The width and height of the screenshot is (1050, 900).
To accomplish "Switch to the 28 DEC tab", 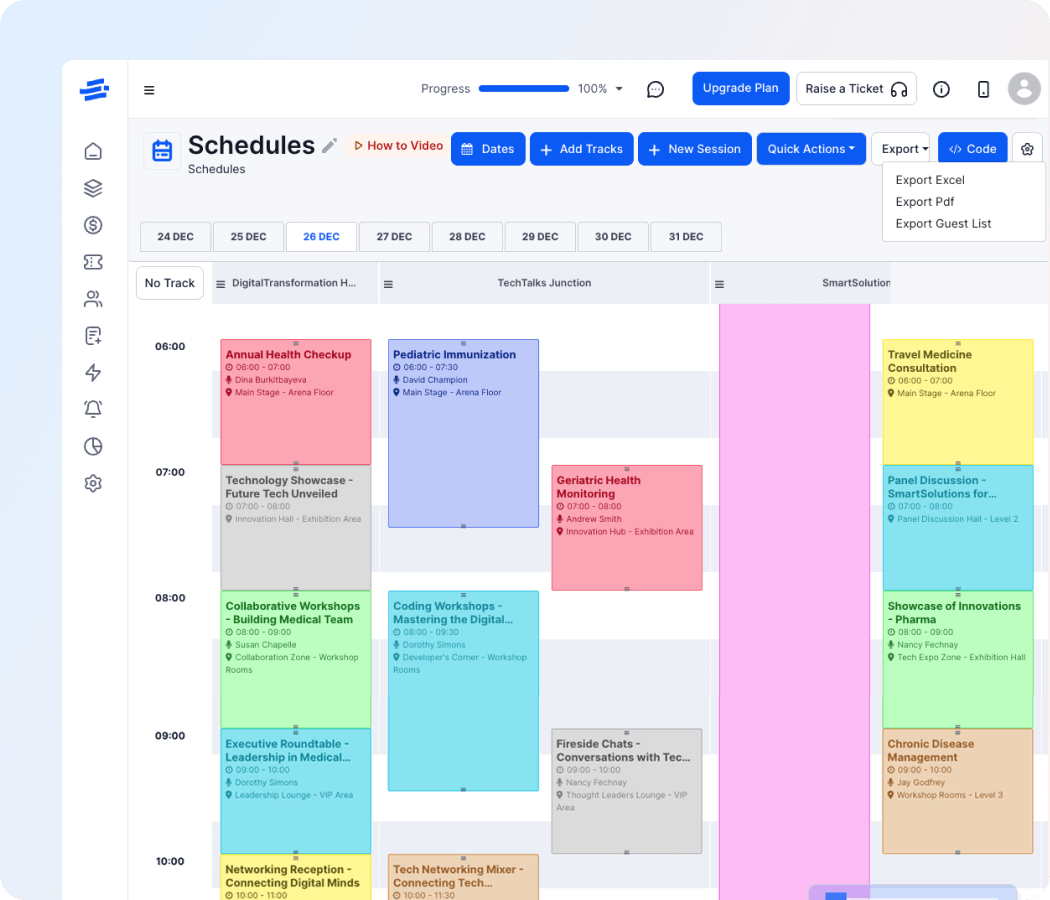I will pos(467,236).
